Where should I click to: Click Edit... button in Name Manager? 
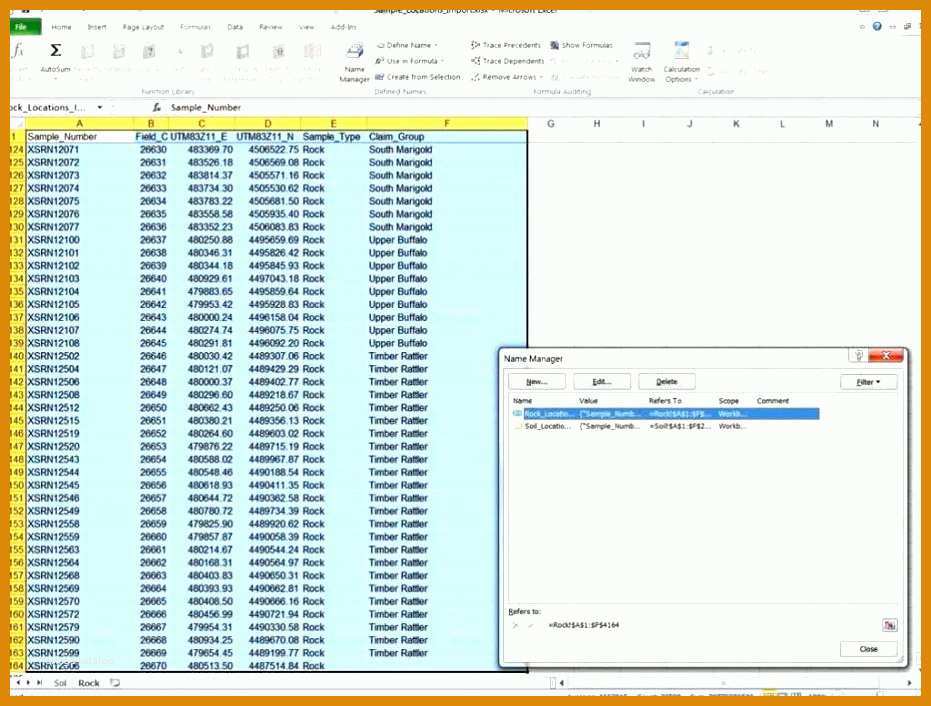pyautogui.click(x=601, y=382)
